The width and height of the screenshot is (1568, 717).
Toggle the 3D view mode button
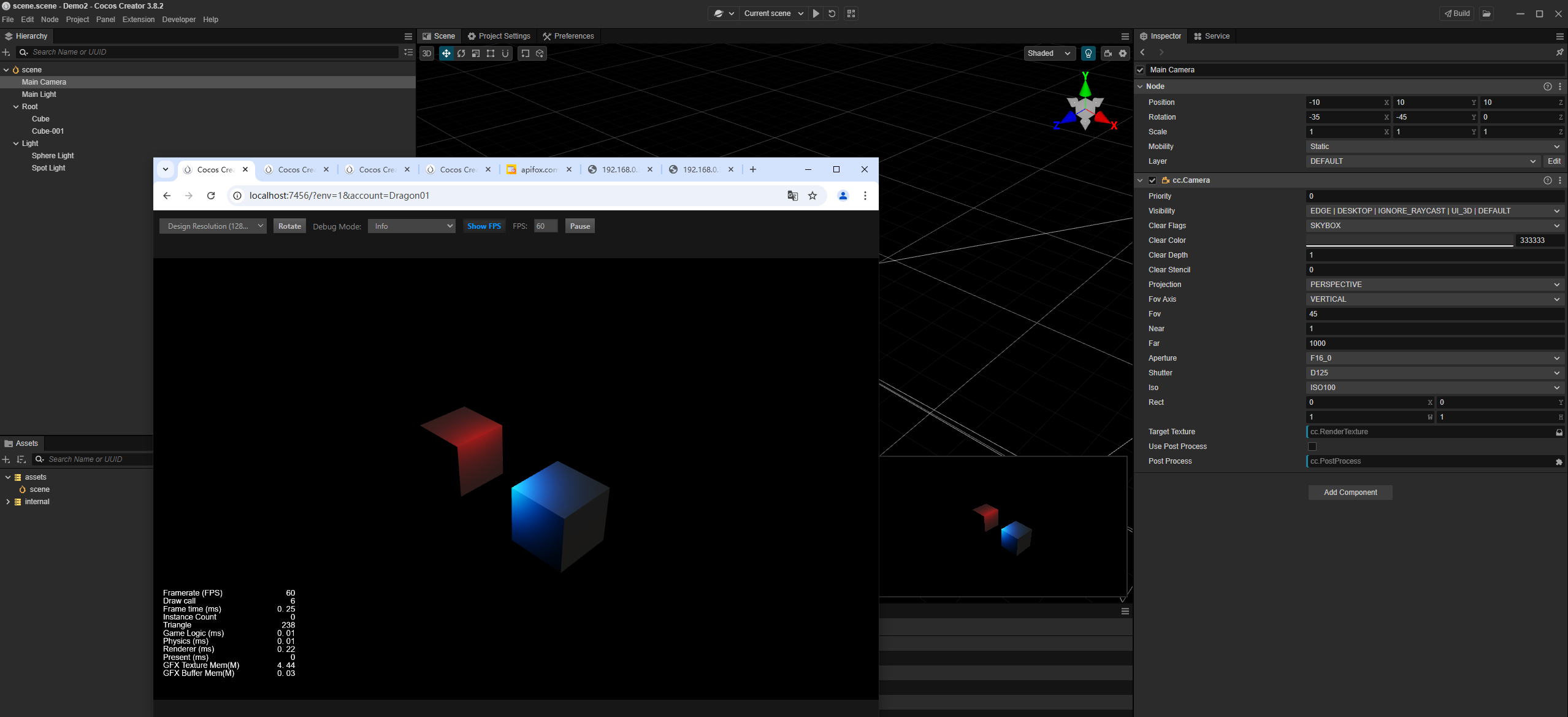(x=427, y=53)
